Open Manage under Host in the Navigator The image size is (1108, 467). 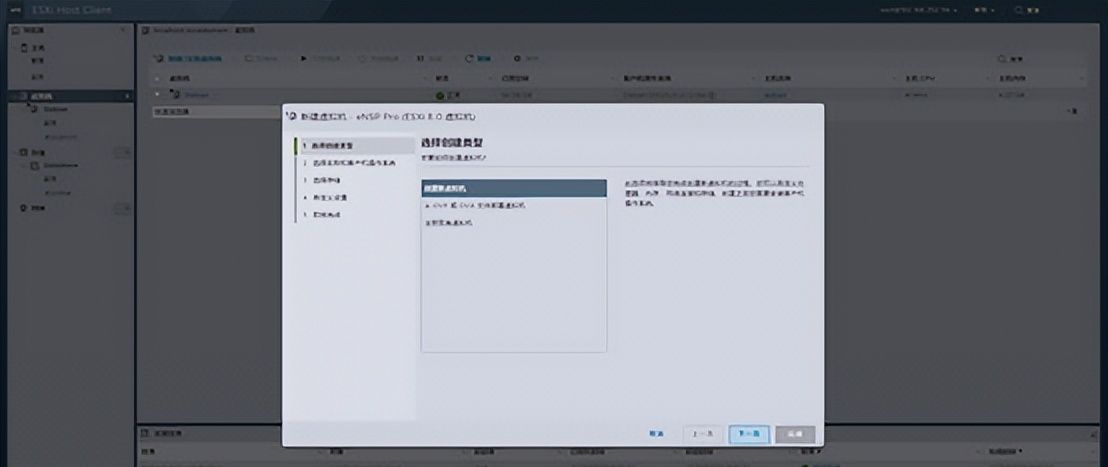pos(37,61)
